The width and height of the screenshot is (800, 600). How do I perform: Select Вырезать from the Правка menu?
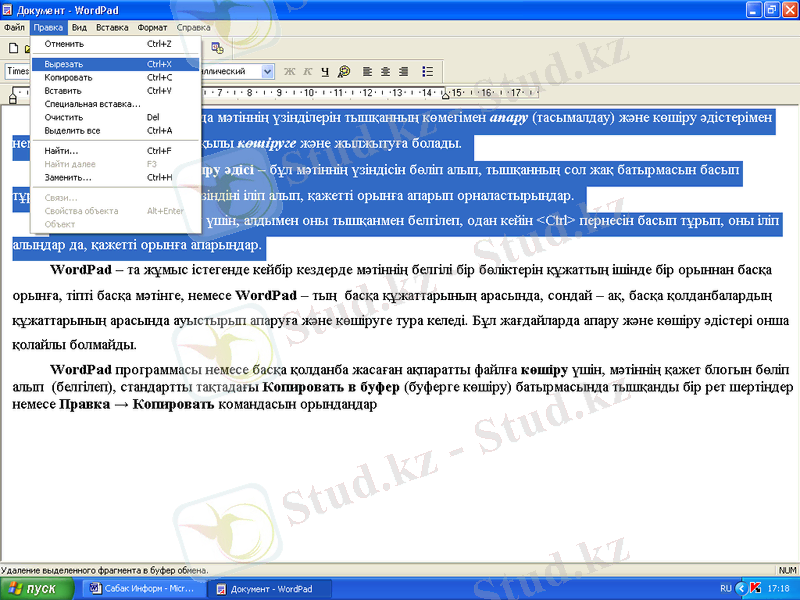64,64
